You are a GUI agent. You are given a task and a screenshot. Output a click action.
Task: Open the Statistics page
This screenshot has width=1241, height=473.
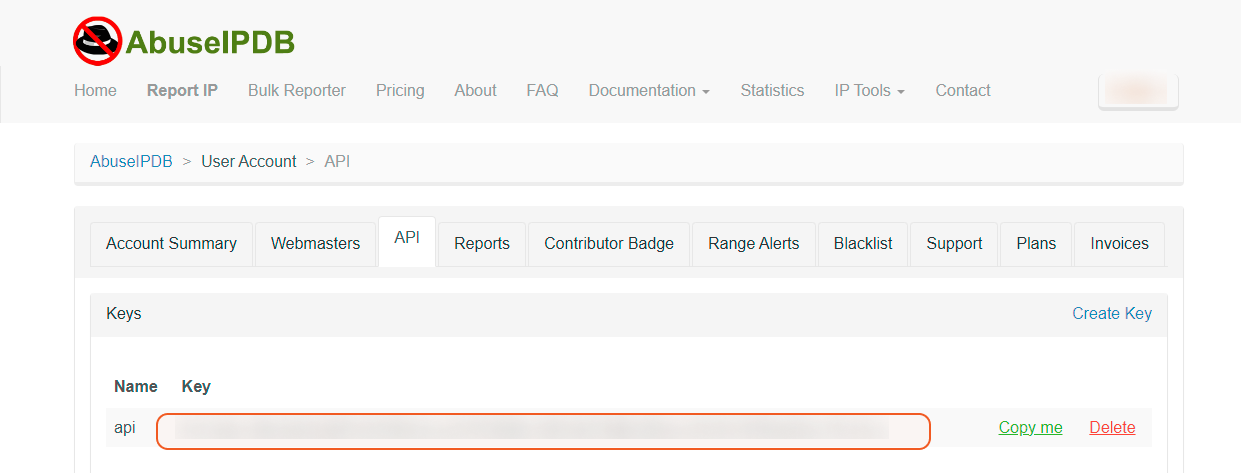point(772,90)
